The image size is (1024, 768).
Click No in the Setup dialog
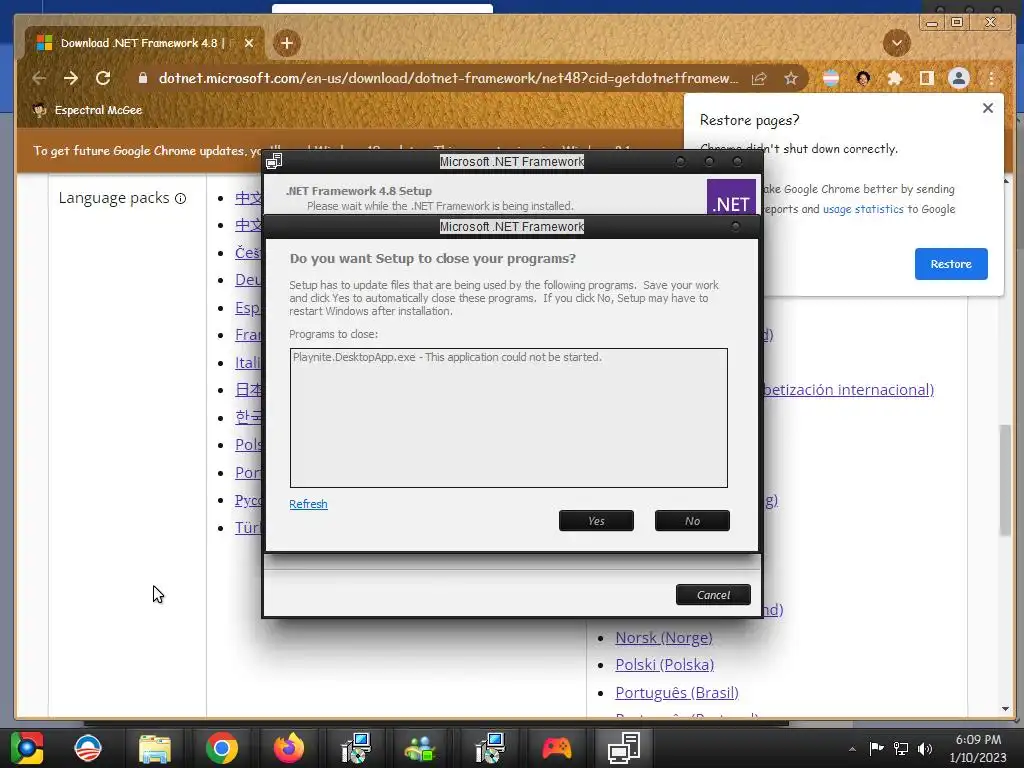point(692,520)
